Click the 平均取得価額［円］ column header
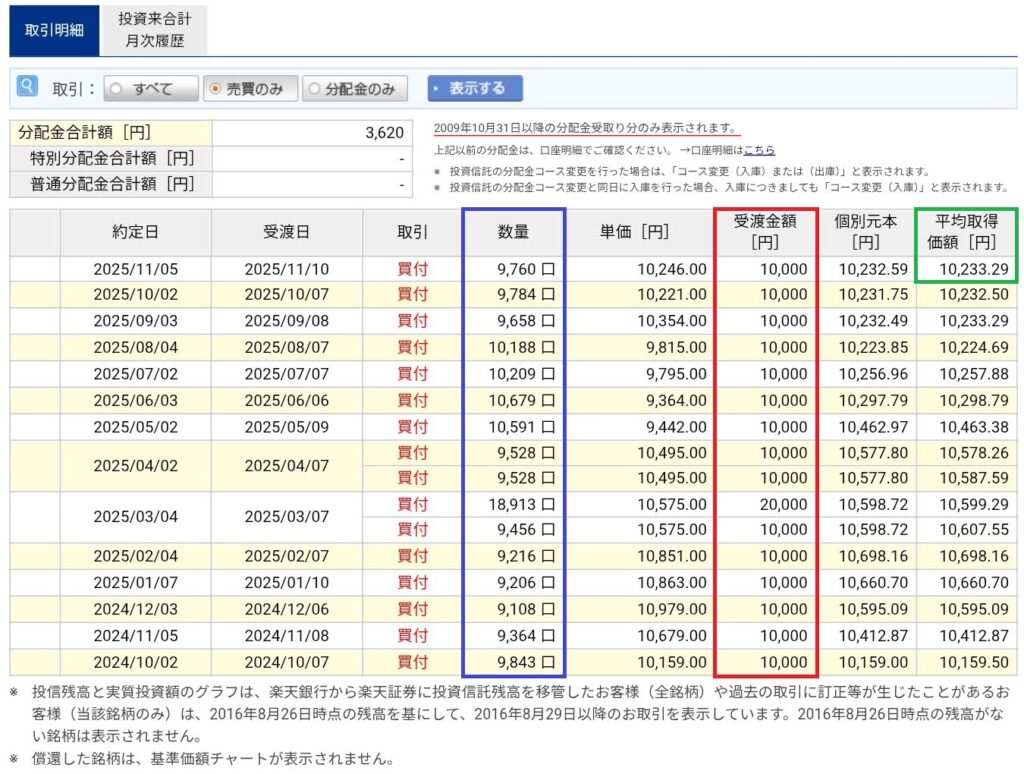The image size is (1024, 774). point(965,232)
